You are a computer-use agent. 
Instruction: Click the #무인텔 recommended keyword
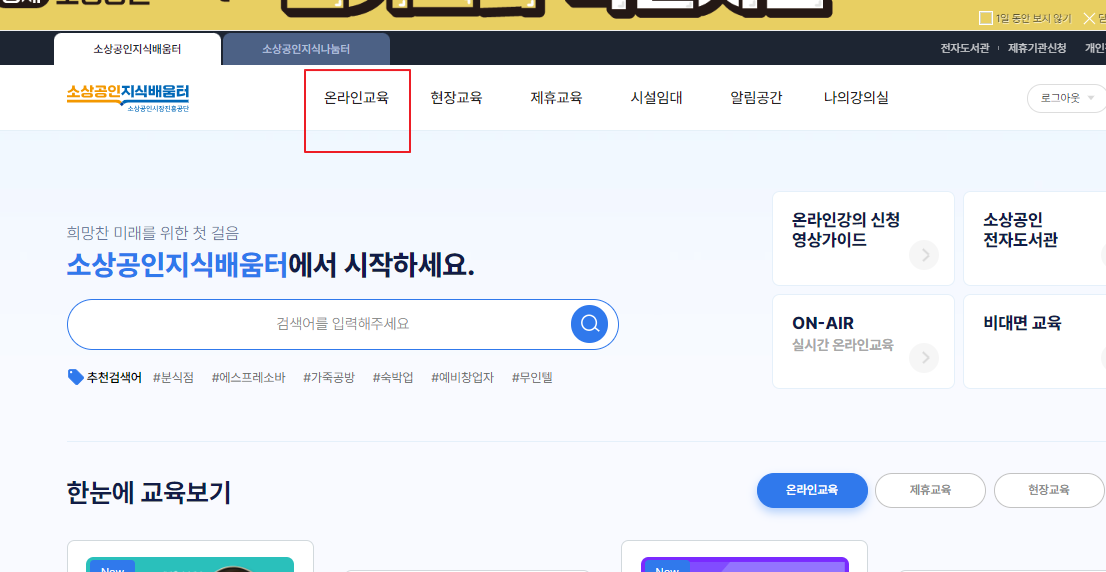tap(532, 377)
